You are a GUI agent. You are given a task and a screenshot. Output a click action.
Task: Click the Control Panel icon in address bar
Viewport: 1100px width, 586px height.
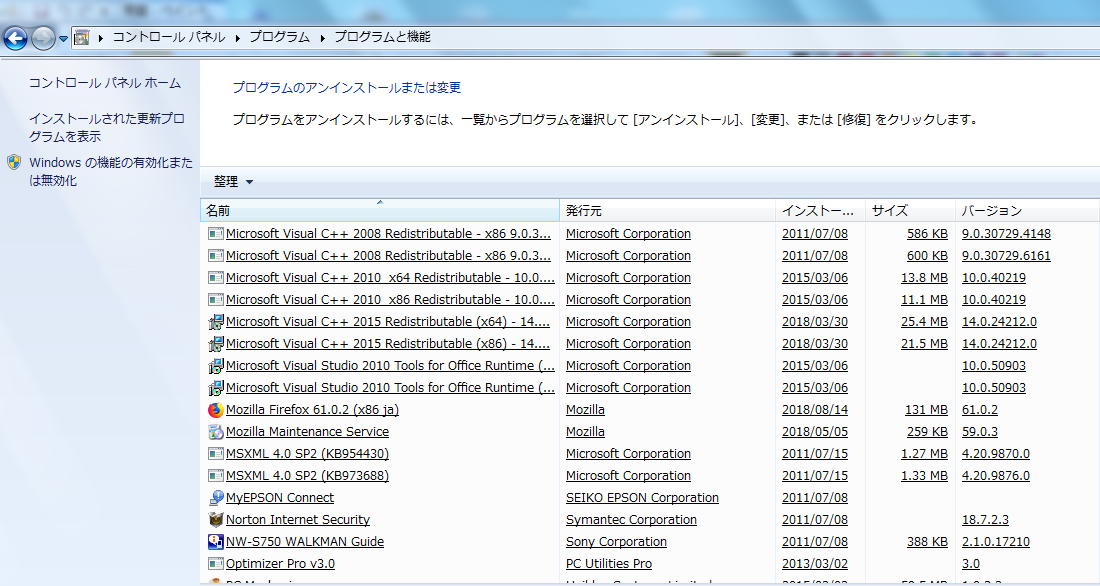tap(81, 37)
